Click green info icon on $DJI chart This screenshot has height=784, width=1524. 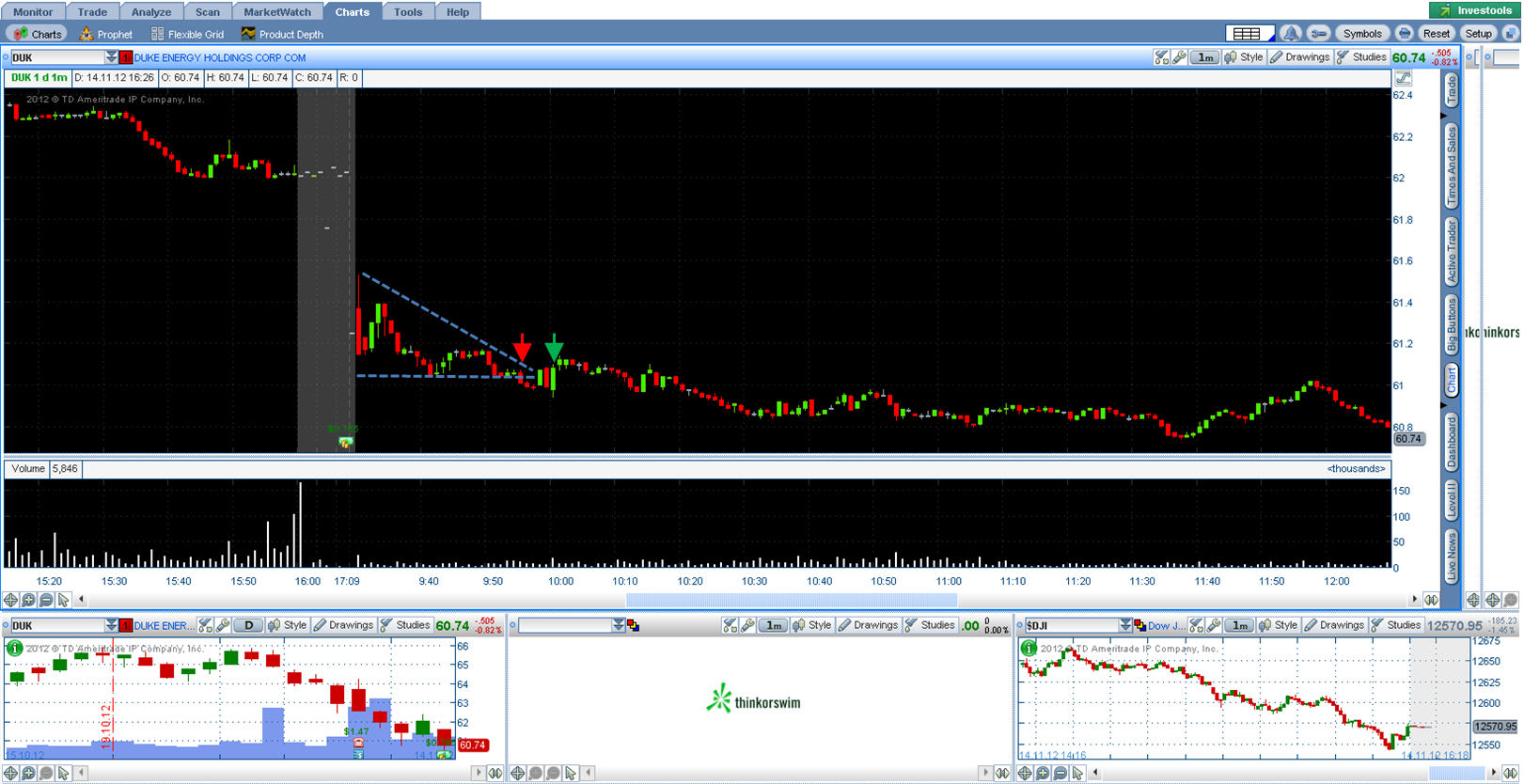[1029, 649]
